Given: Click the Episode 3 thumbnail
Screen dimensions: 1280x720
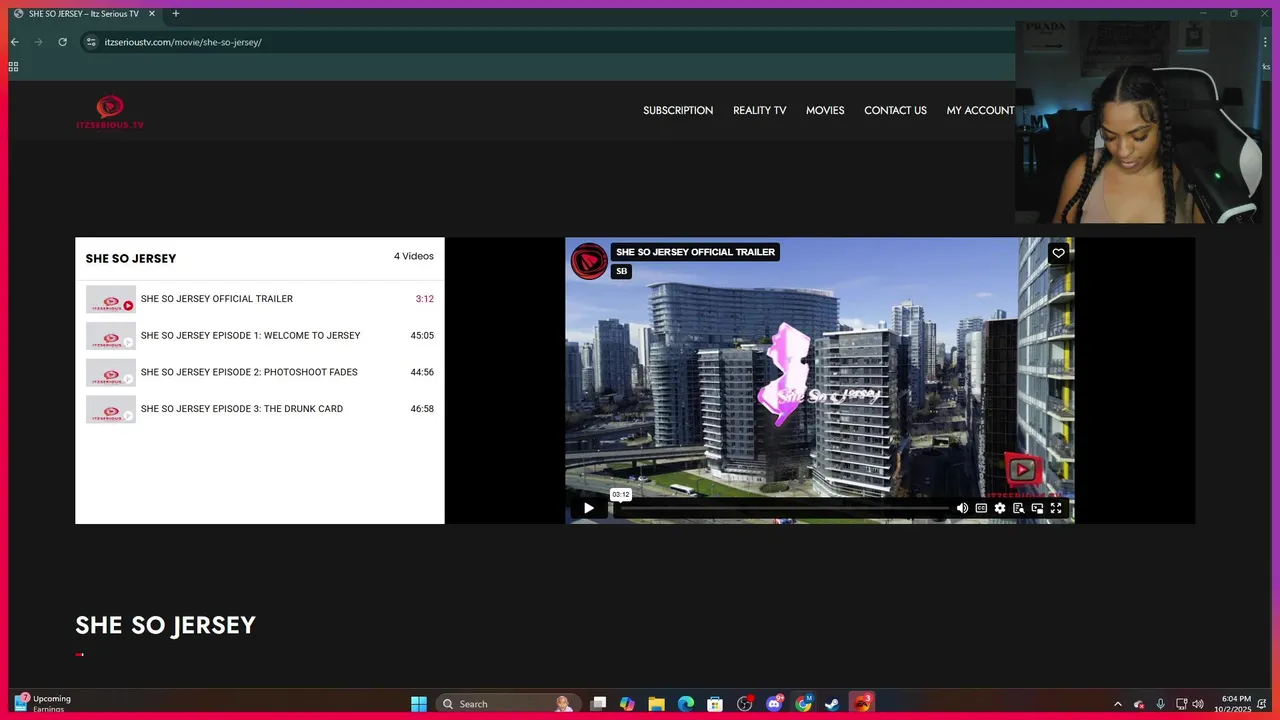Looking at the screenshot, I should click(110, 409).
